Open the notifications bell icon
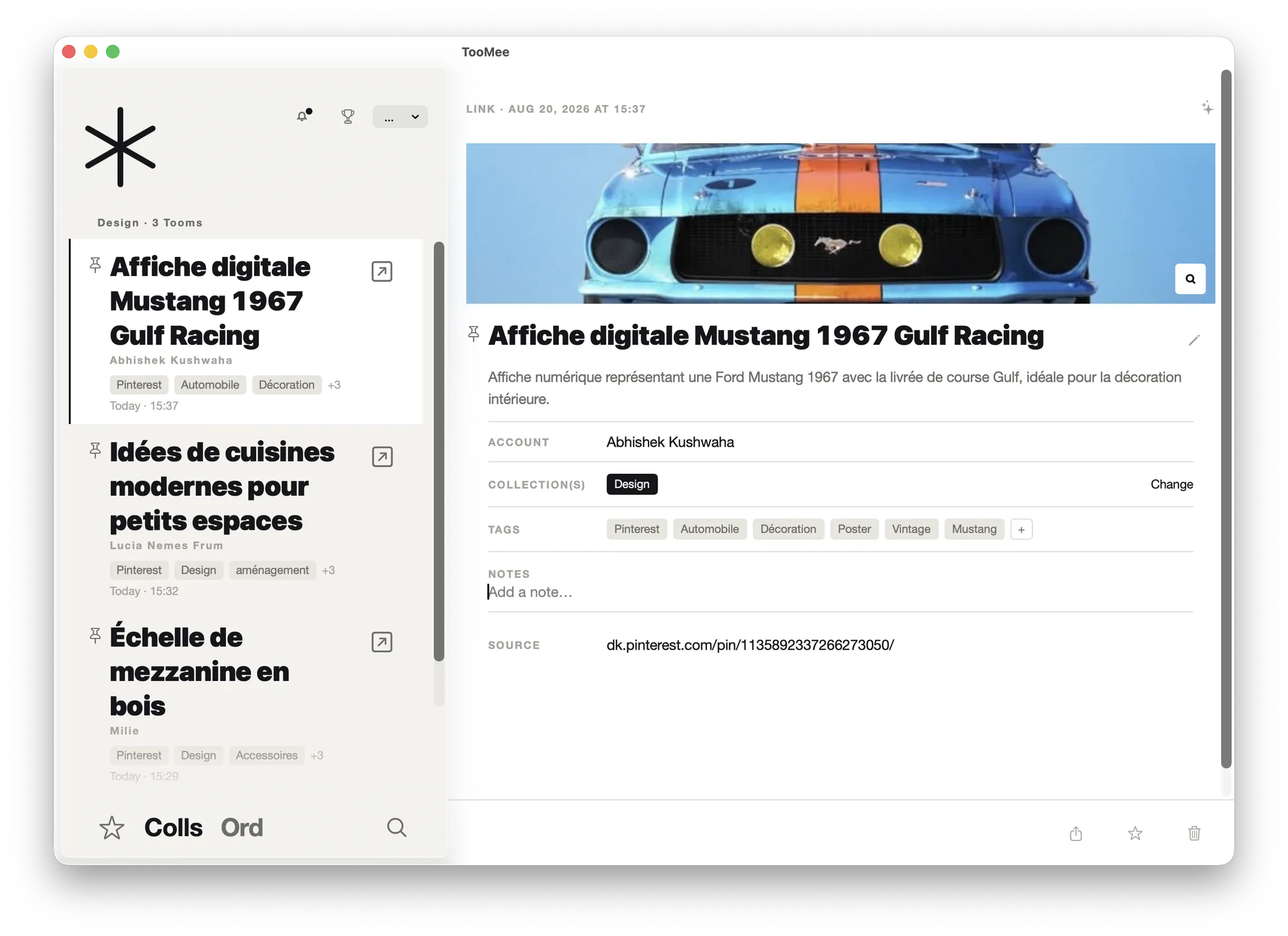 tap(303, 117)
